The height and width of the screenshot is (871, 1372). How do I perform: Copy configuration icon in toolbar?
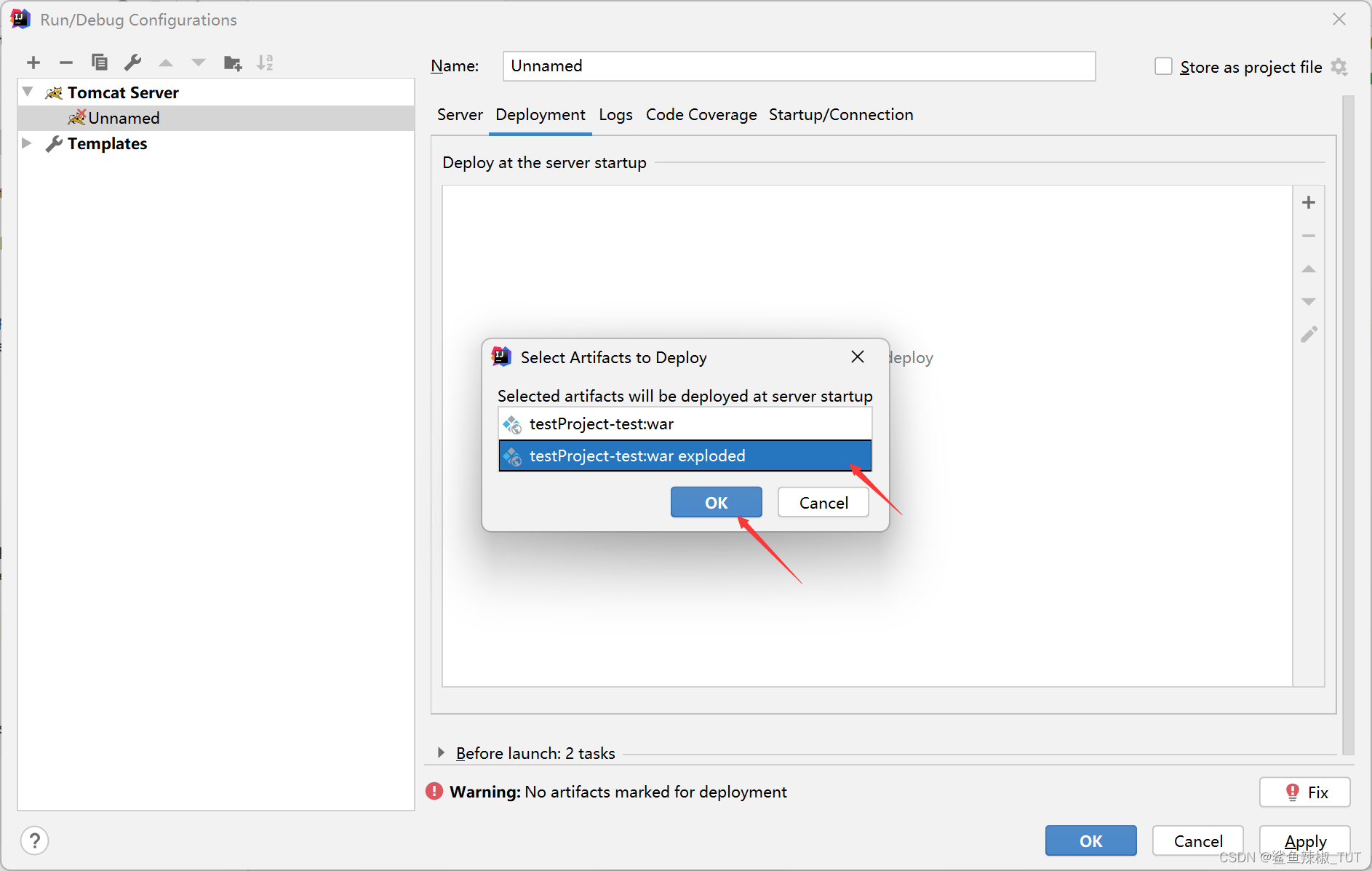coord(100,63)
